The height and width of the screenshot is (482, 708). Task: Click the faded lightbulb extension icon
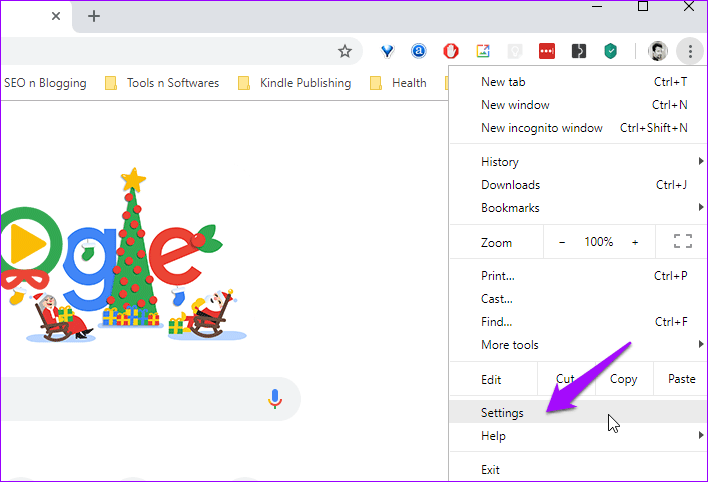click(515, 51)
